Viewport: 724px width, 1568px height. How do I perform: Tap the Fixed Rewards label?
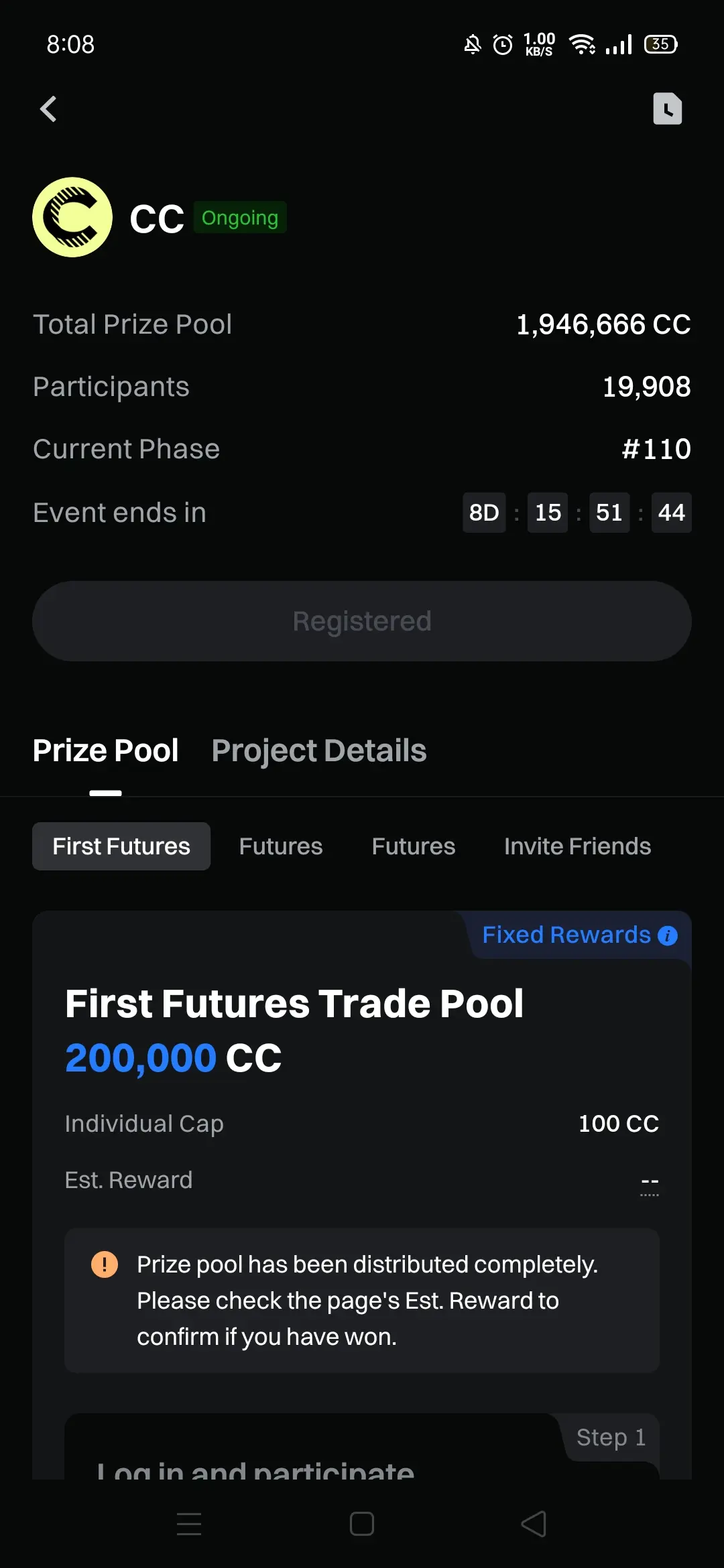[x=566, y=935]
